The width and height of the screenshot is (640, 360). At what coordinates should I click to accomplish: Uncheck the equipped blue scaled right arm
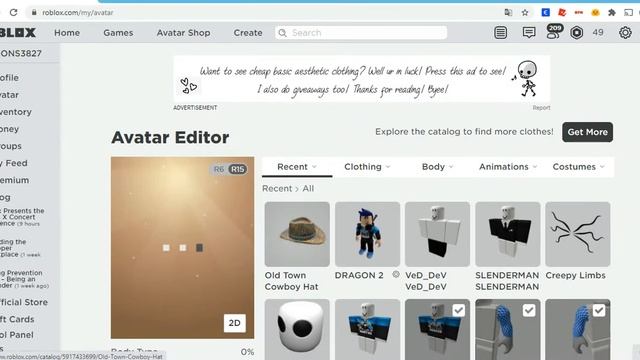point(599,311)
